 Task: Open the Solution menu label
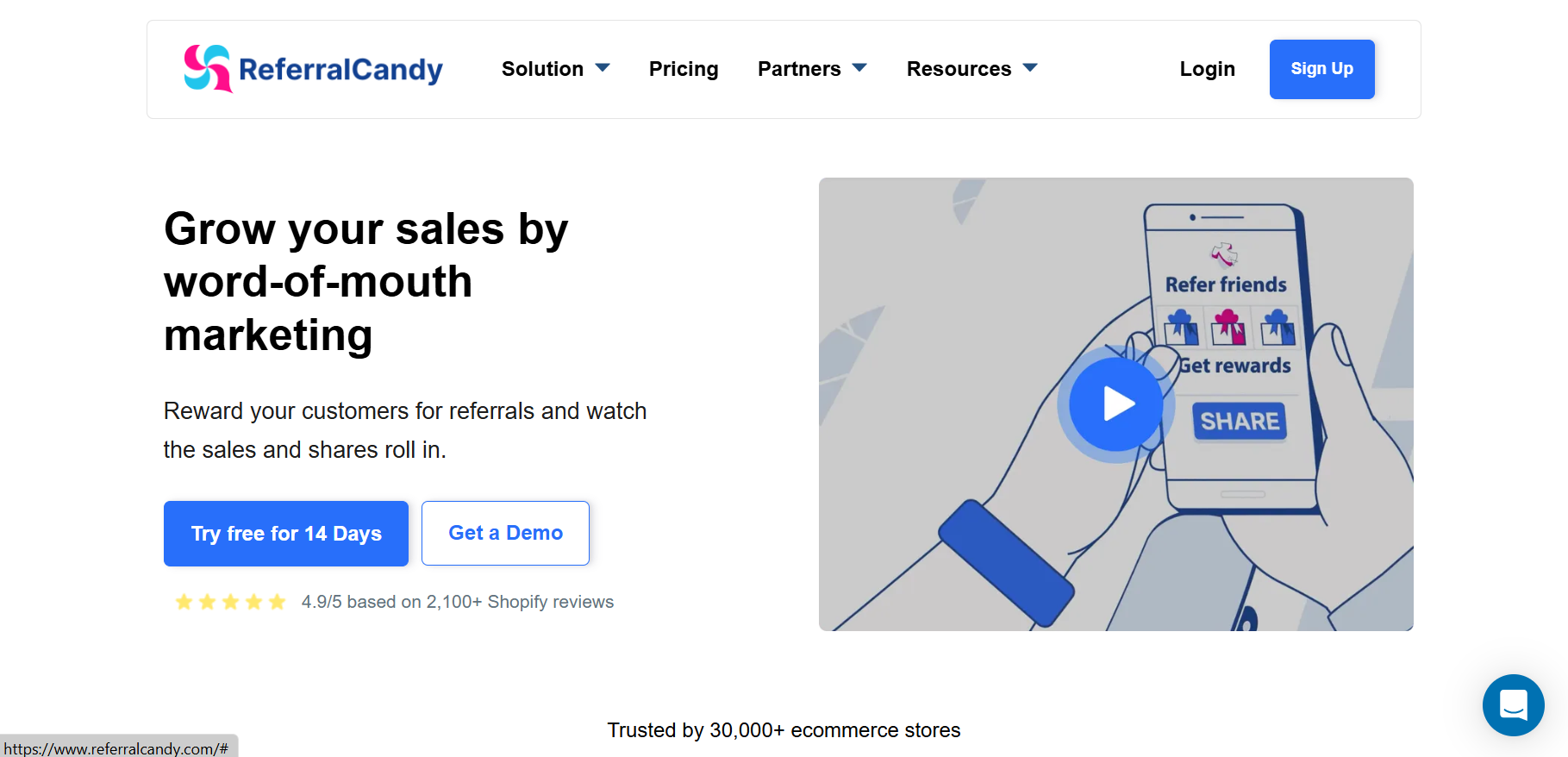[542, 69]
